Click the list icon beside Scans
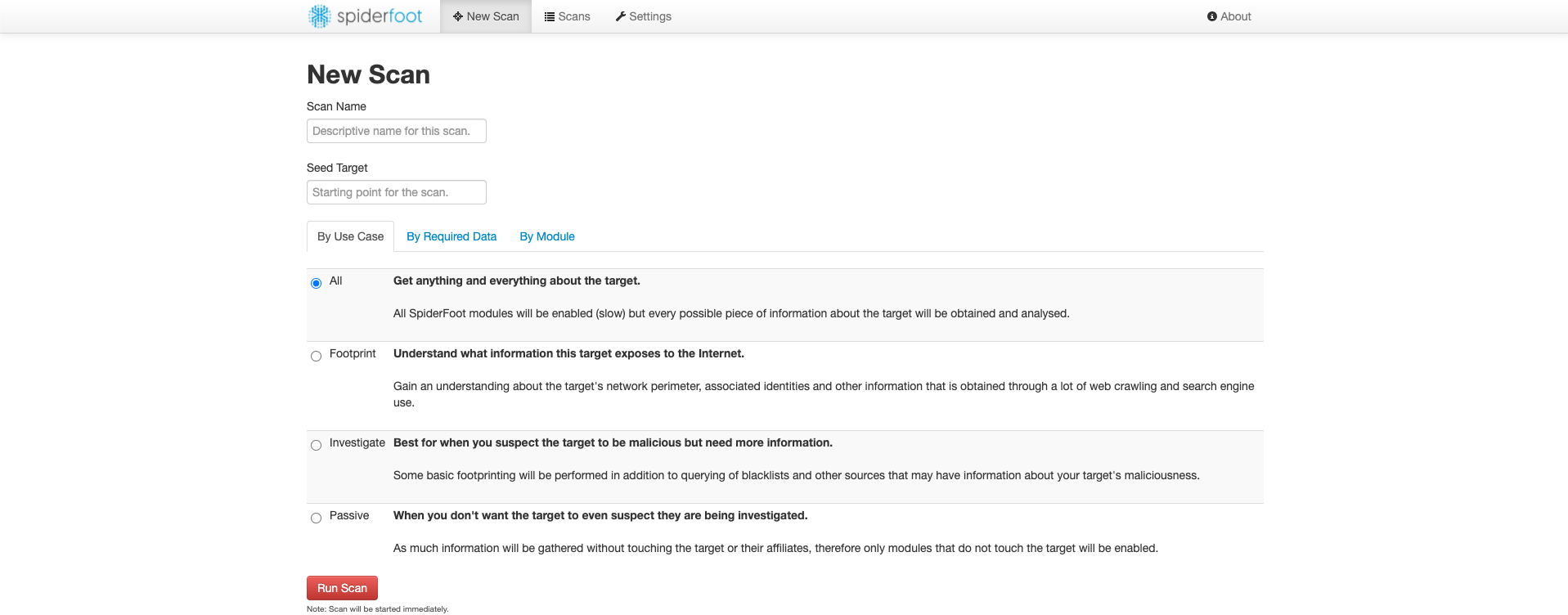The height and width of the screenshot is (615, 1568). pyautogui.click(x=550, y=16)
